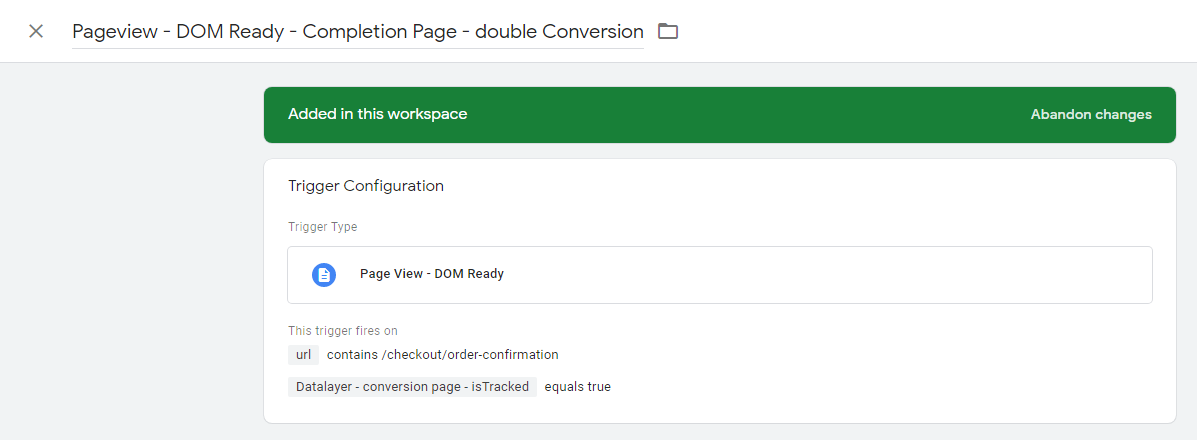The width and height of the screenshot is (1197, 440).
Task: Click the 'Added in this workspace' banner text
Action: tap(378, 115)
